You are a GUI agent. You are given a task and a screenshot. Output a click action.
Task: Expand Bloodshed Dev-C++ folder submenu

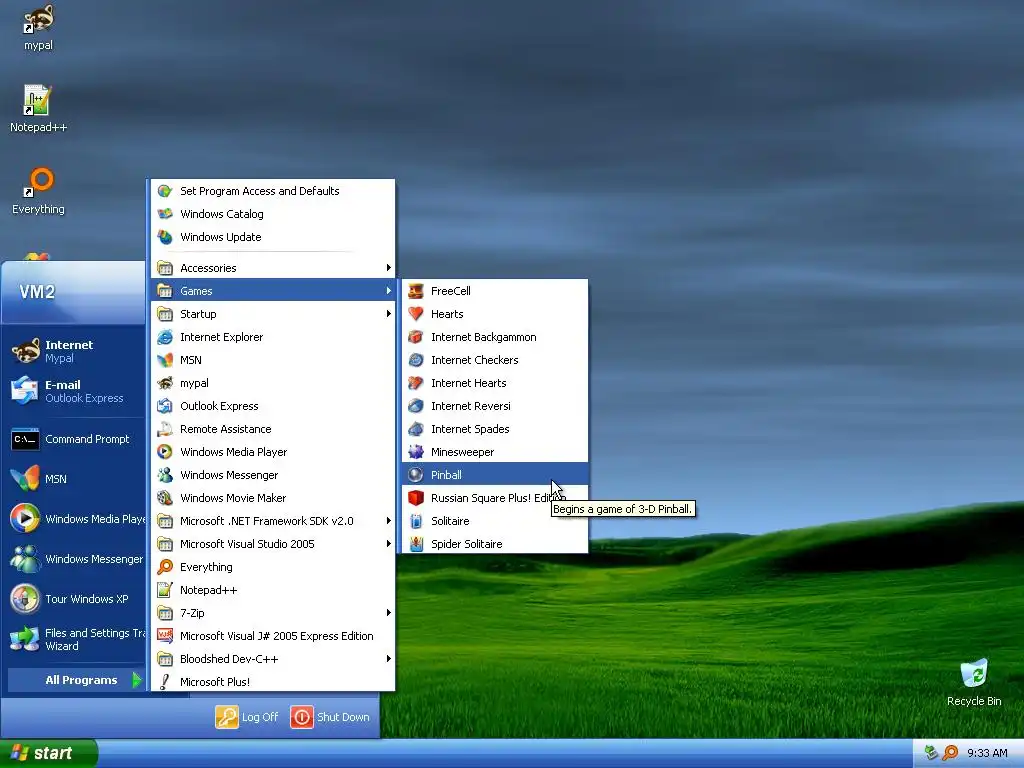(x=273, y=658)
